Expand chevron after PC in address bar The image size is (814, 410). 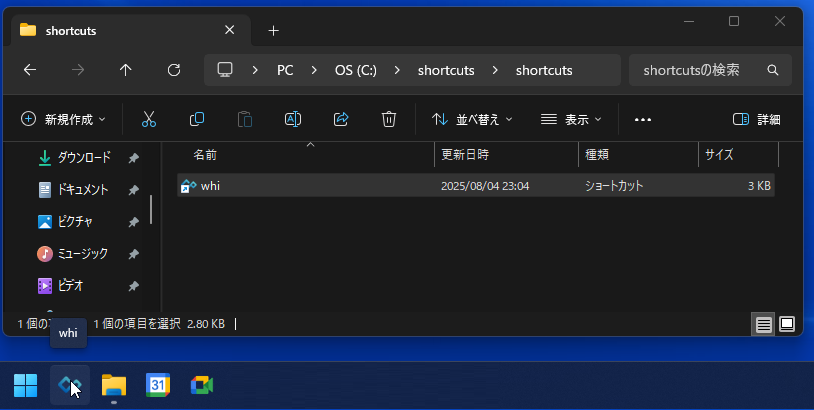314,70
